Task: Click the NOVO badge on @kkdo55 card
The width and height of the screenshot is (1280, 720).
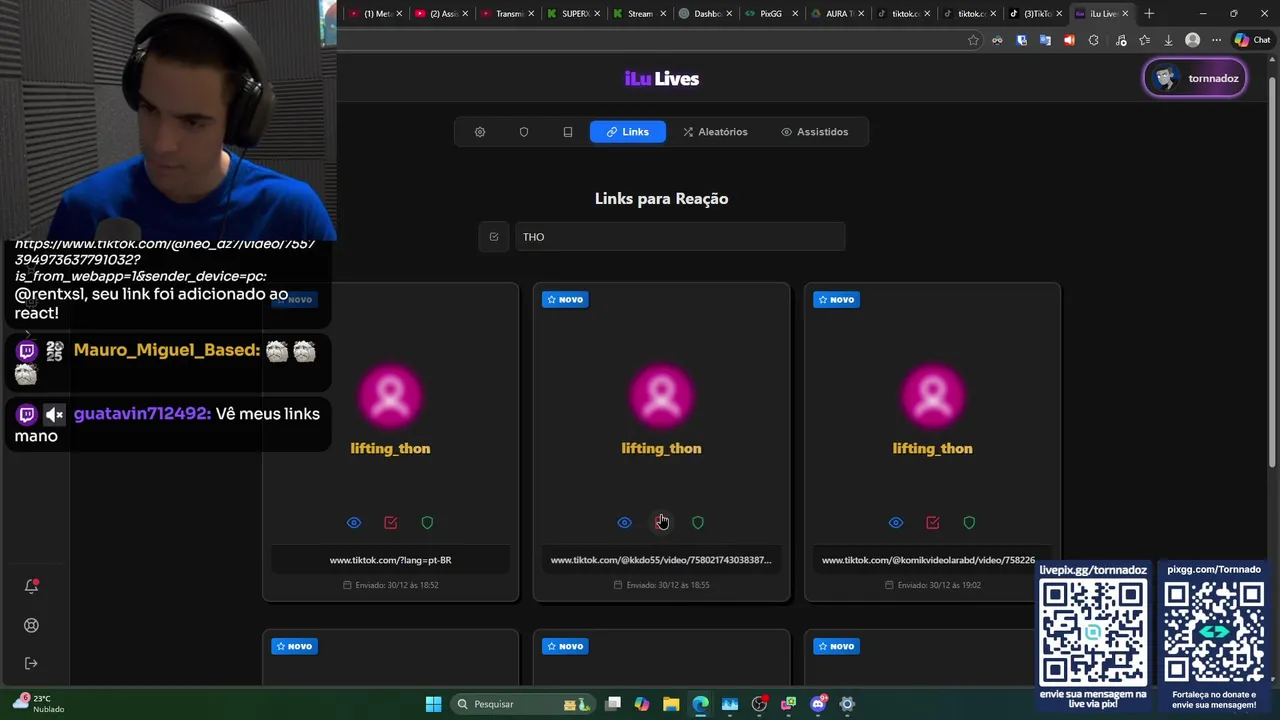Action: pos(565,299)
